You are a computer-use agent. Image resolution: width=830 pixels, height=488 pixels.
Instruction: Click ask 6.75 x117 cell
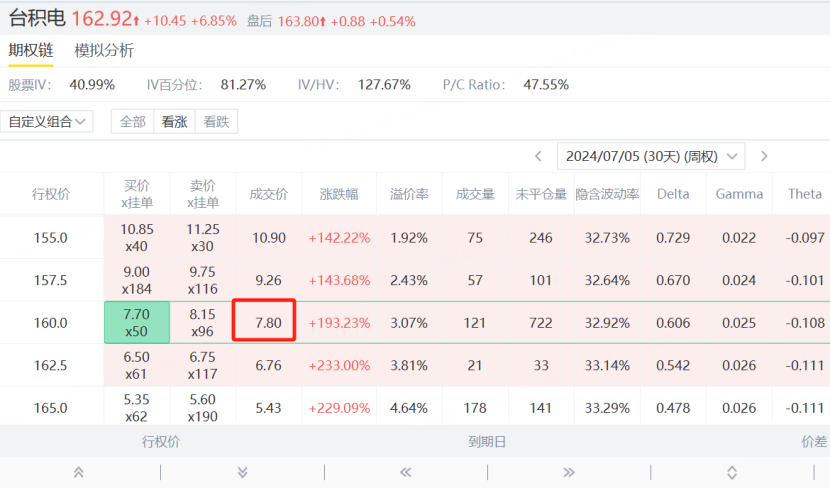(203, 365)
